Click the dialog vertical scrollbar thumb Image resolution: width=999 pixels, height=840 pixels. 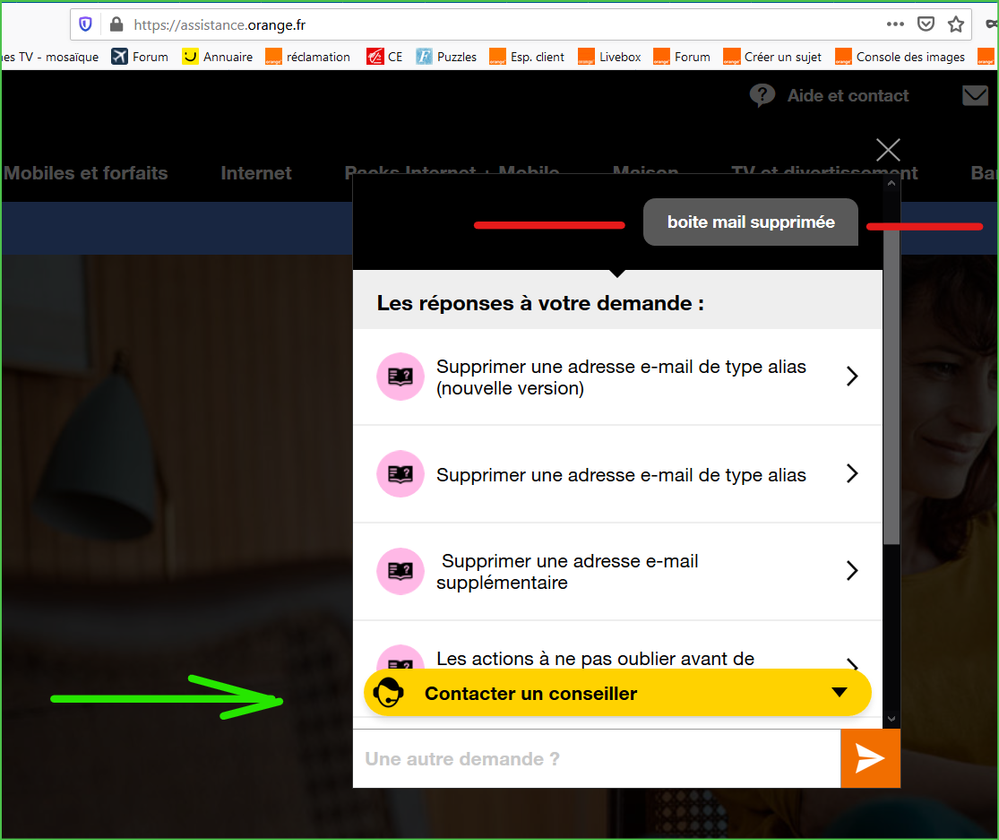(x=891, y=387)
